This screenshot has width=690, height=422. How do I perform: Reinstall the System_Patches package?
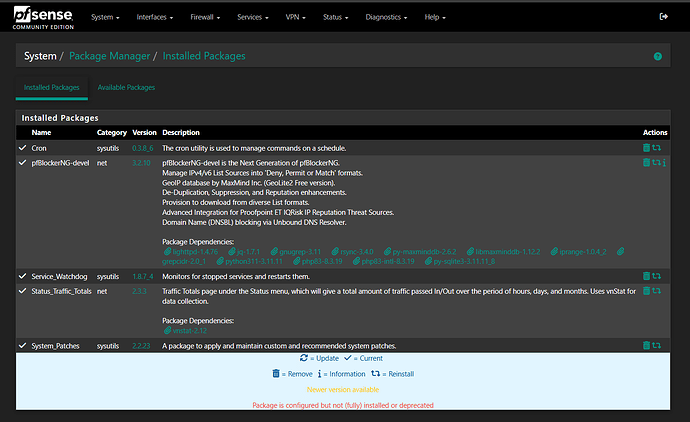point(656,346)
